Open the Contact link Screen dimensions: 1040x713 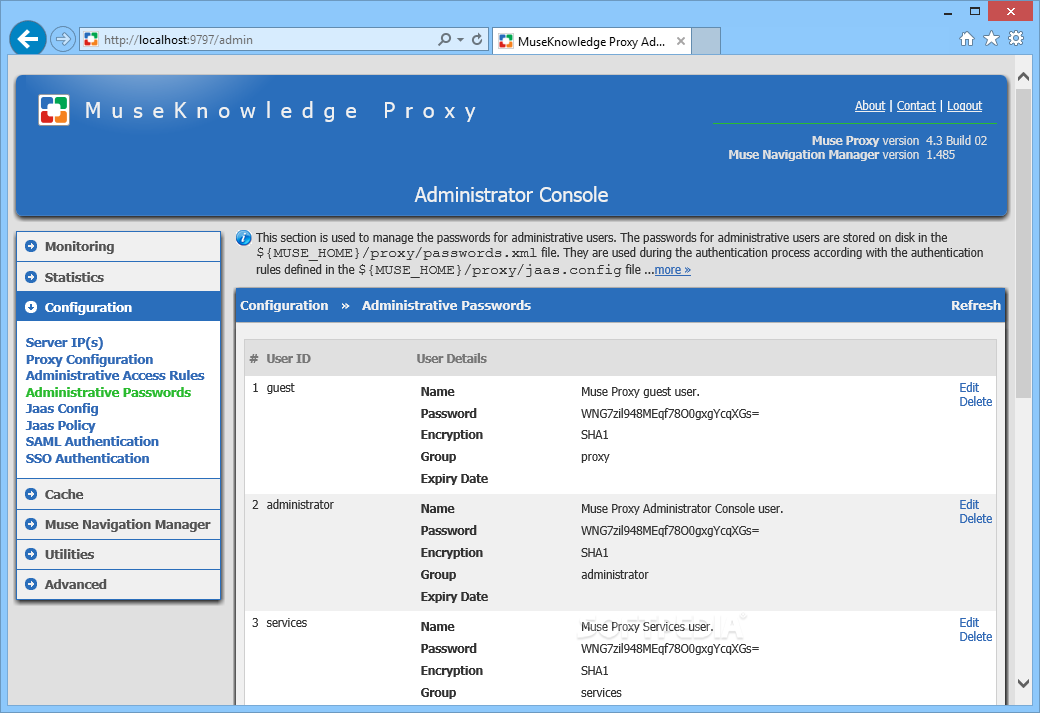[x=916, y=105]
